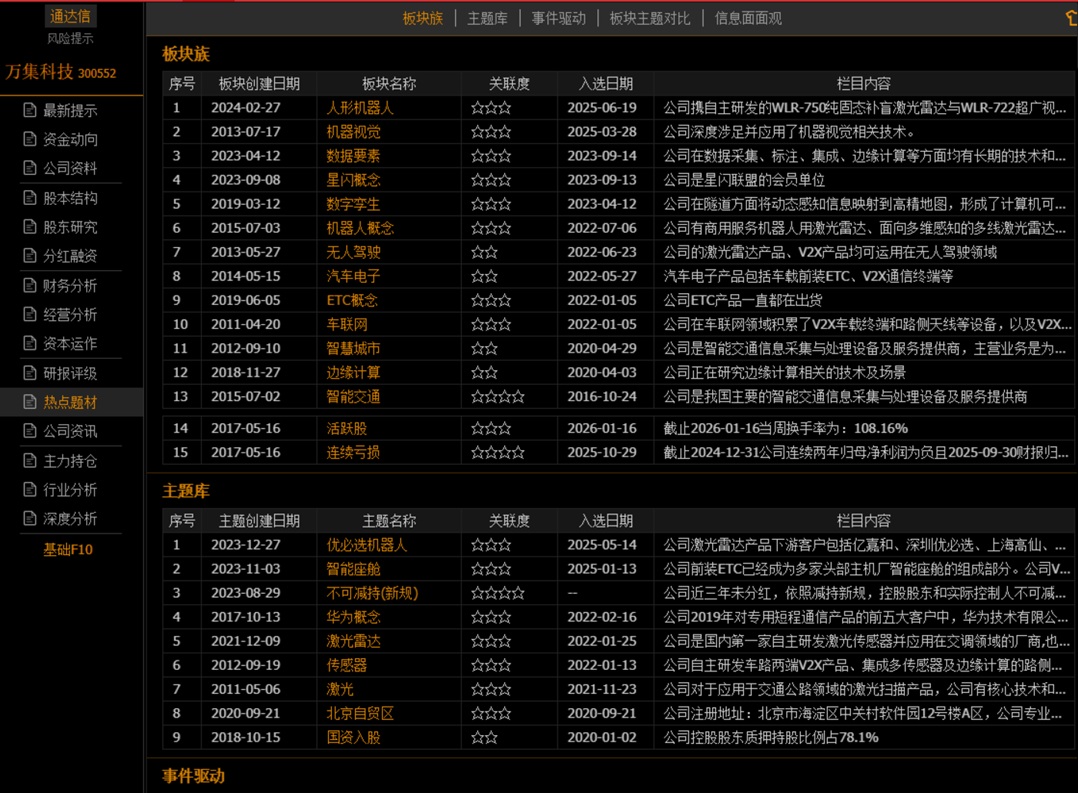Click the document icon beside 公司资讯
This screenshot has height=793, width=1078.
[x=30, y=431]
